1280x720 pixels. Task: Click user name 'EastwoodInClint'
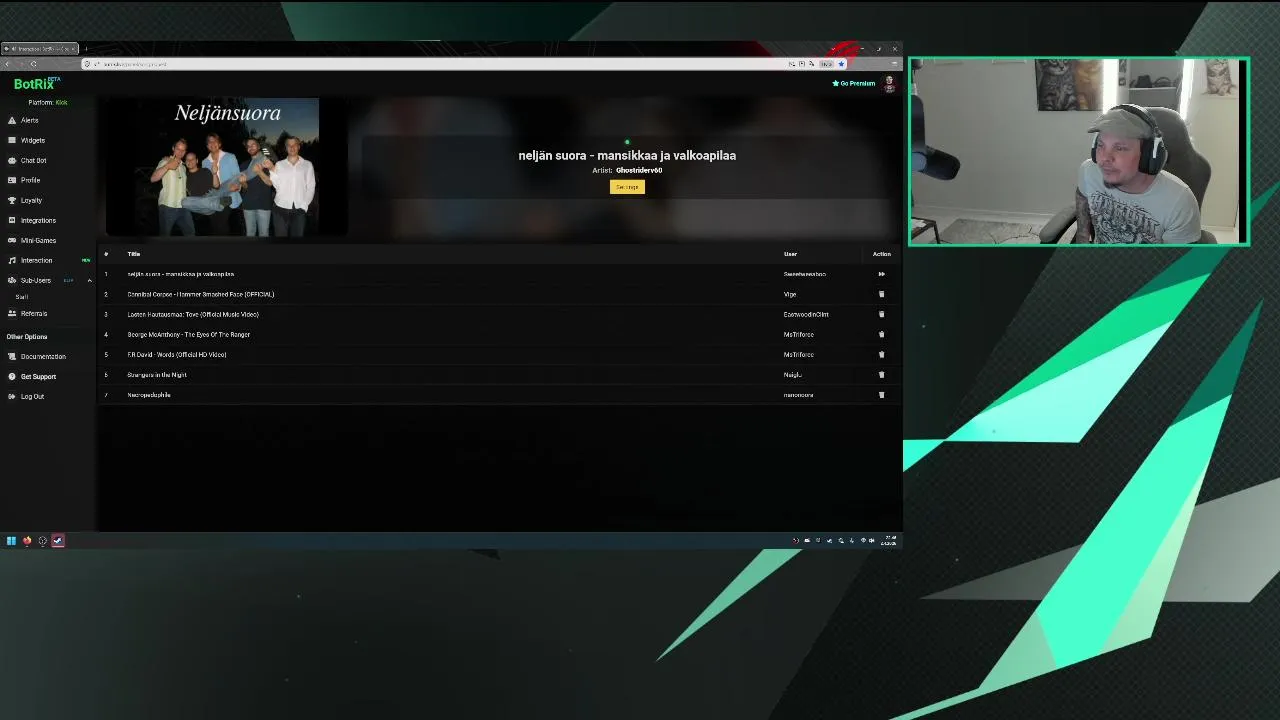[806, 314]
